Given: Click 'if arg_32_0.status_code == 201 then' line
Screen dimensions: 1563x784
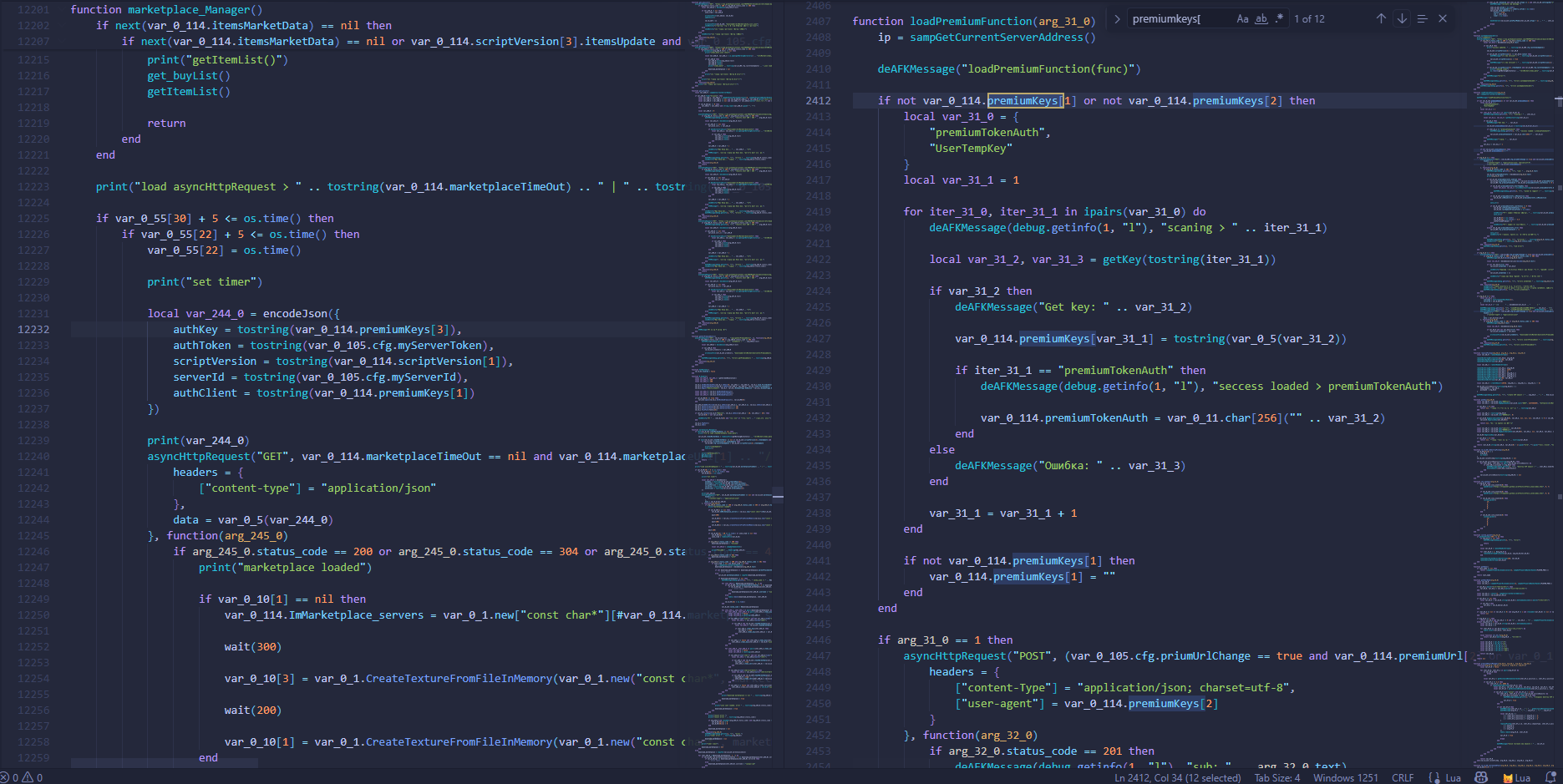Looking at the screenshot, I should pyautogui.click(x=1042, y=751).
